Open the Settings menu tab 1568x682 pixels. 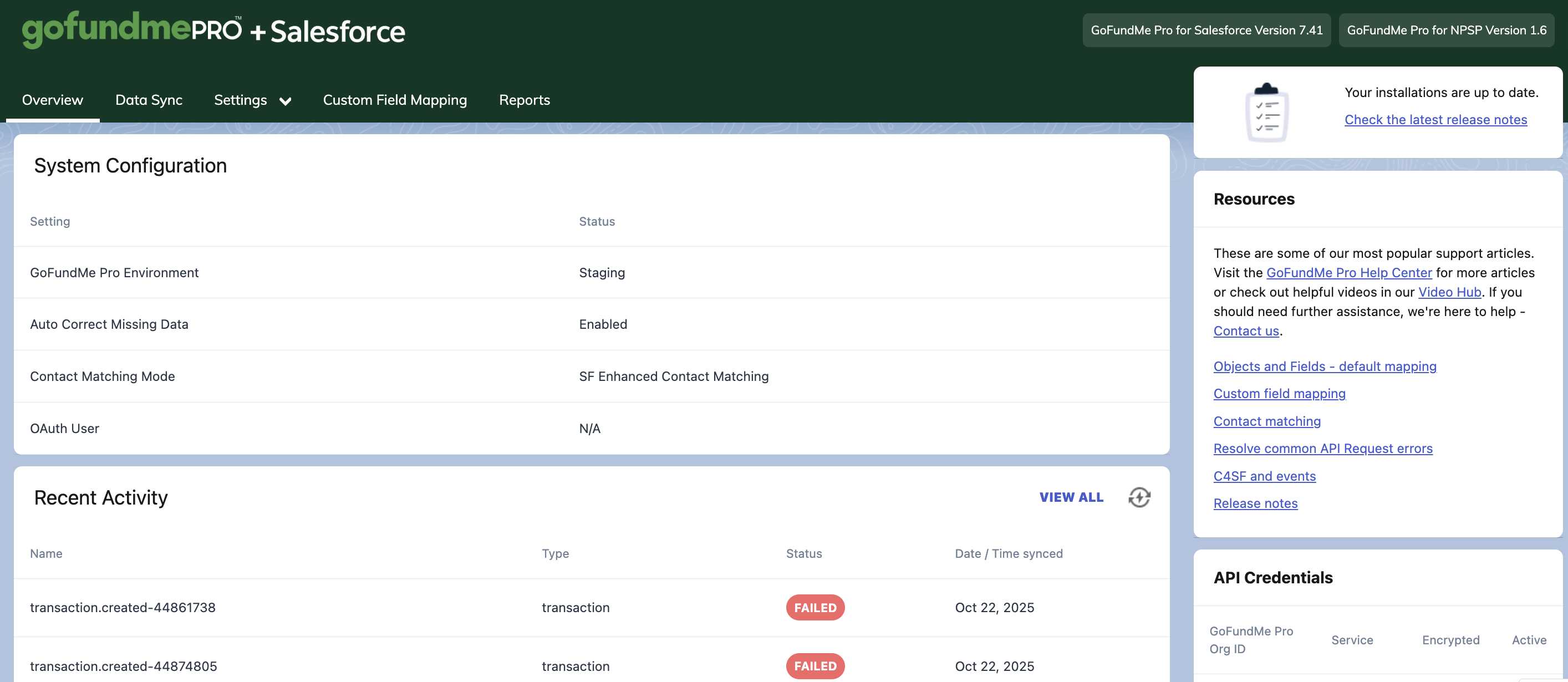pos(241,100)
